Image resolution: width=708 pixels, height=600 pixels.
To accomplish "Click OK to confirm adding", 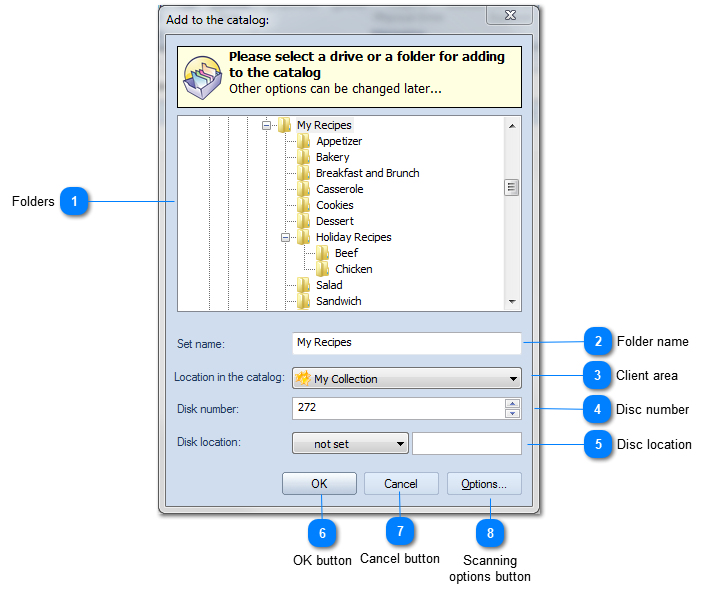I will (x=319, y=484).
